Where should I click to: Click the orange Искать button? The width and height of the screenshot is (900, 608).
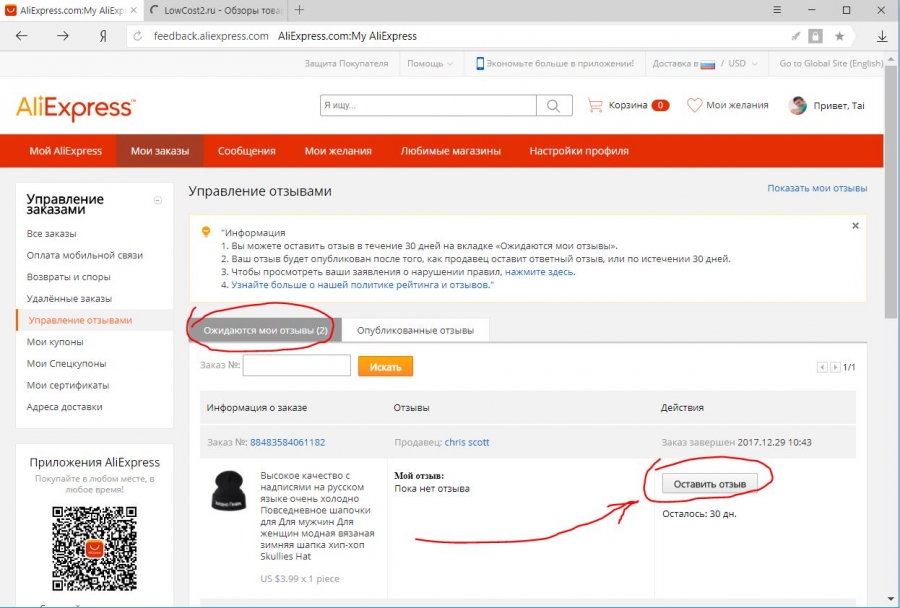(x=385, y=367)
